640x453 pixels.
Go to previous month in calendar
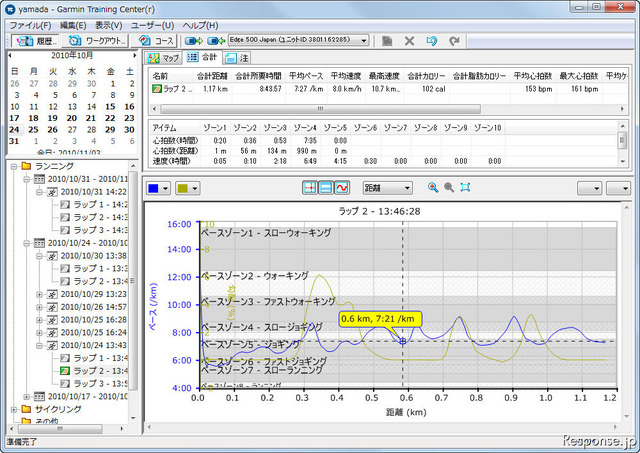pos(10,56)
